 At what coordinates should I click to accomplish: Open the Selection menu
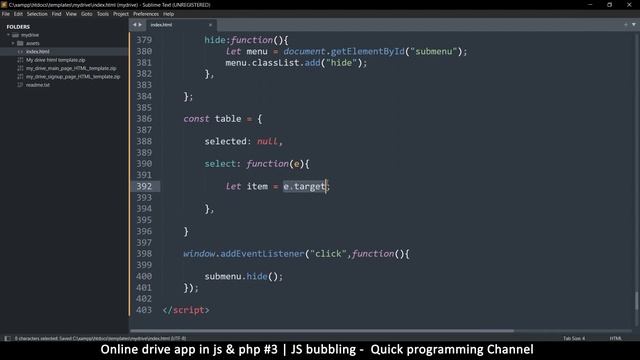pos(37,14)
